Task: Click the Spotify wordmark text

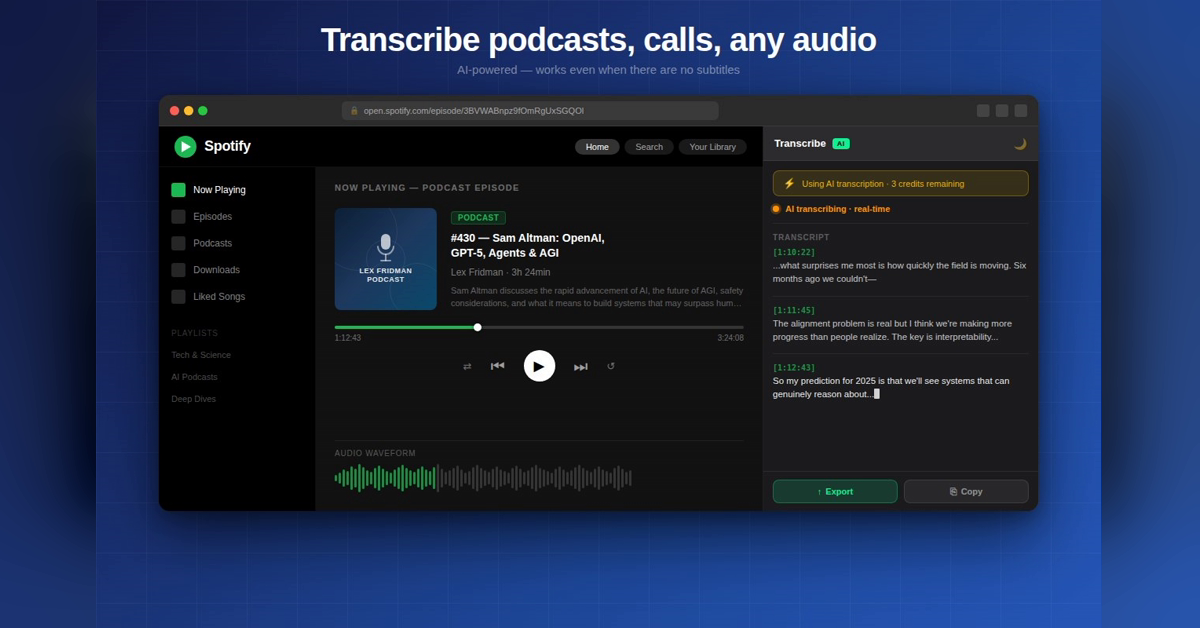Action: tap(227, 146)
